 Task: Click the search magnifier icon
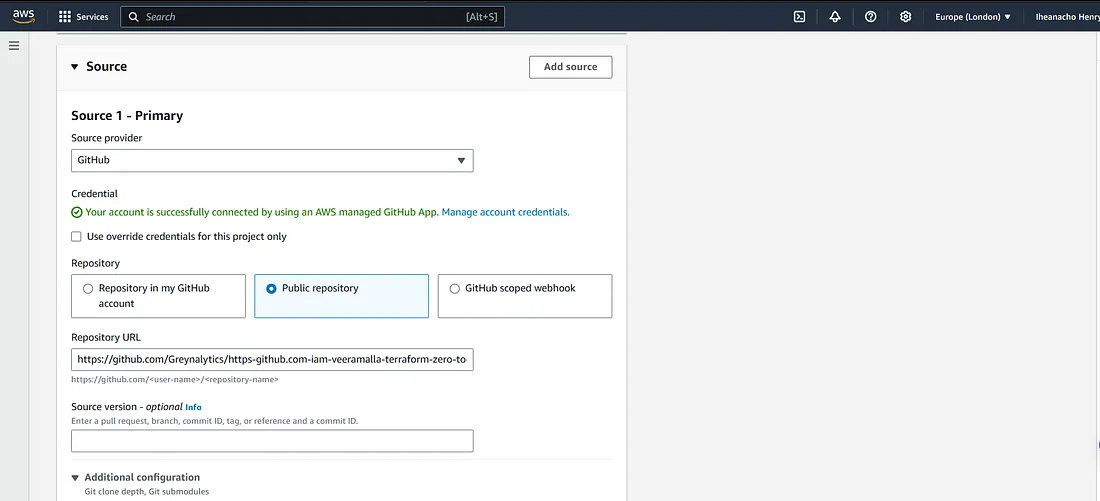tap(133, 17)
